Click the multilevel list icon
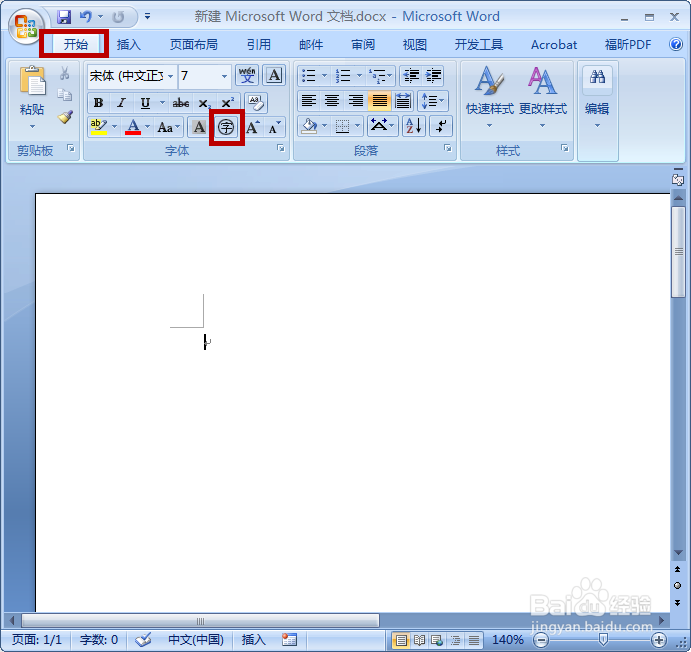Screen dimensions: 691x652 tap(377, 76)
